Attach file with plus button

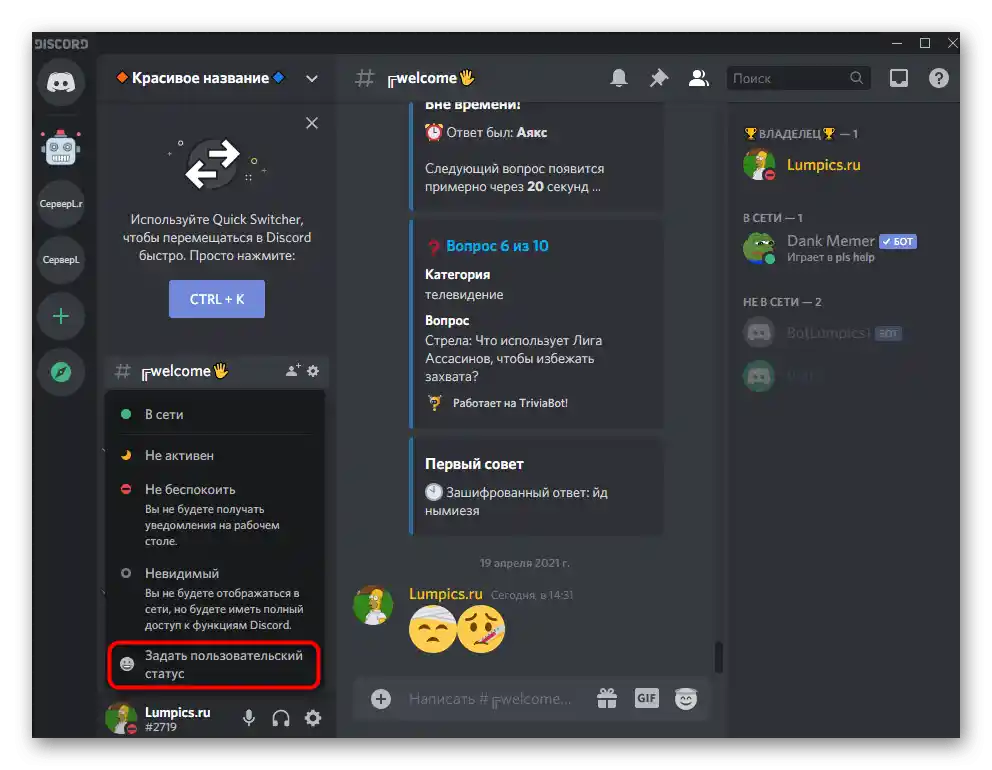click(381, 699)
